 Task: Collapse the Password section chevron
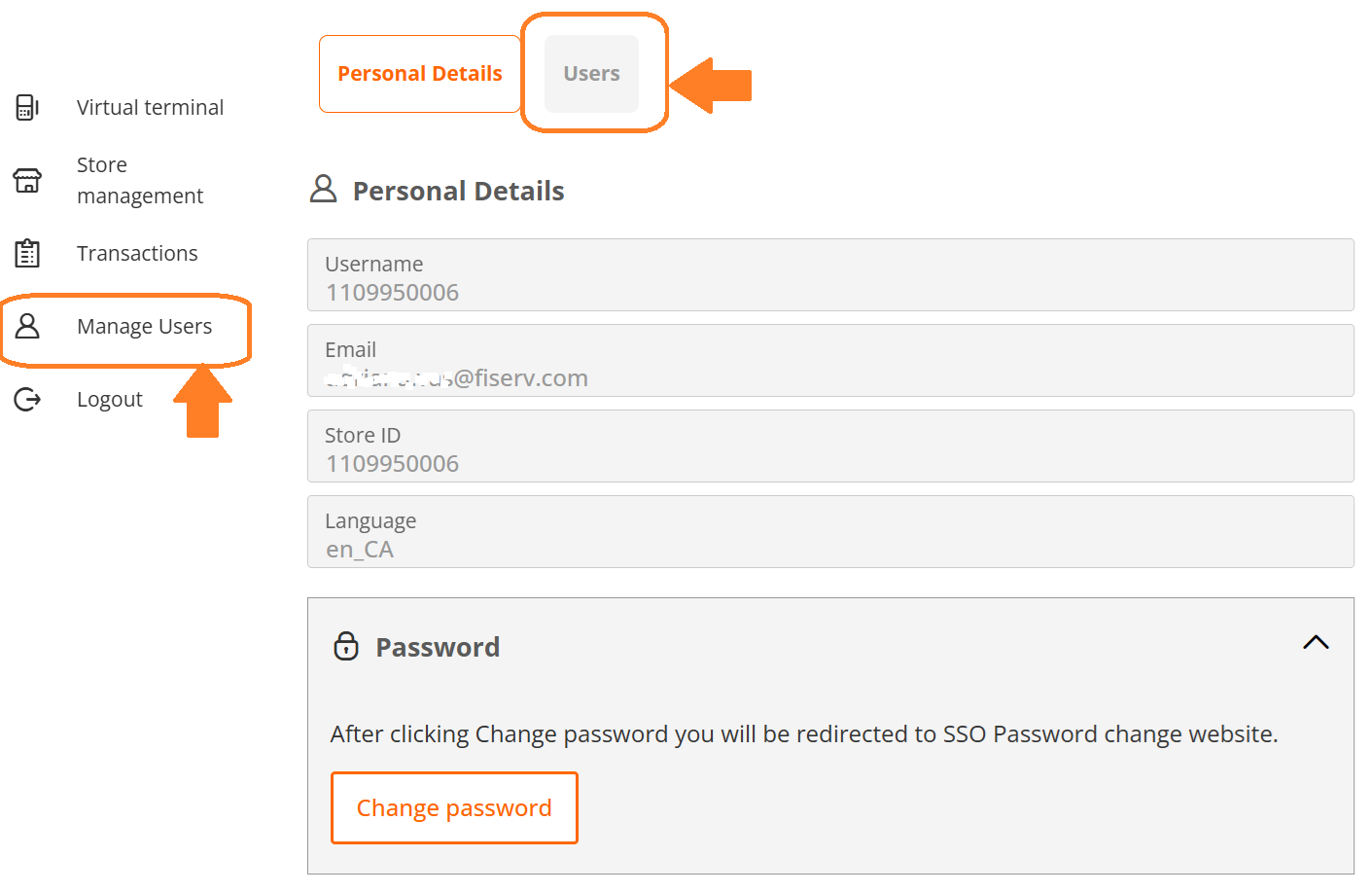(x=1315, y=642)
